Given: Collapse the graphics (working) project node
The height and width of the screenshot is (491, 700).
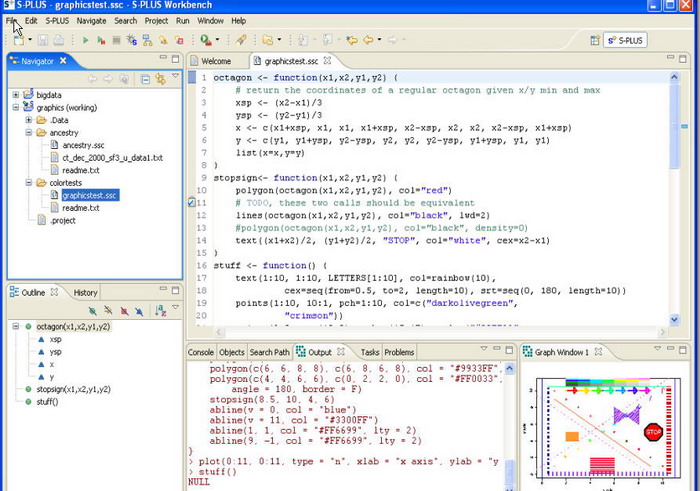Looking at the screenshot, I should click(16, 107).
